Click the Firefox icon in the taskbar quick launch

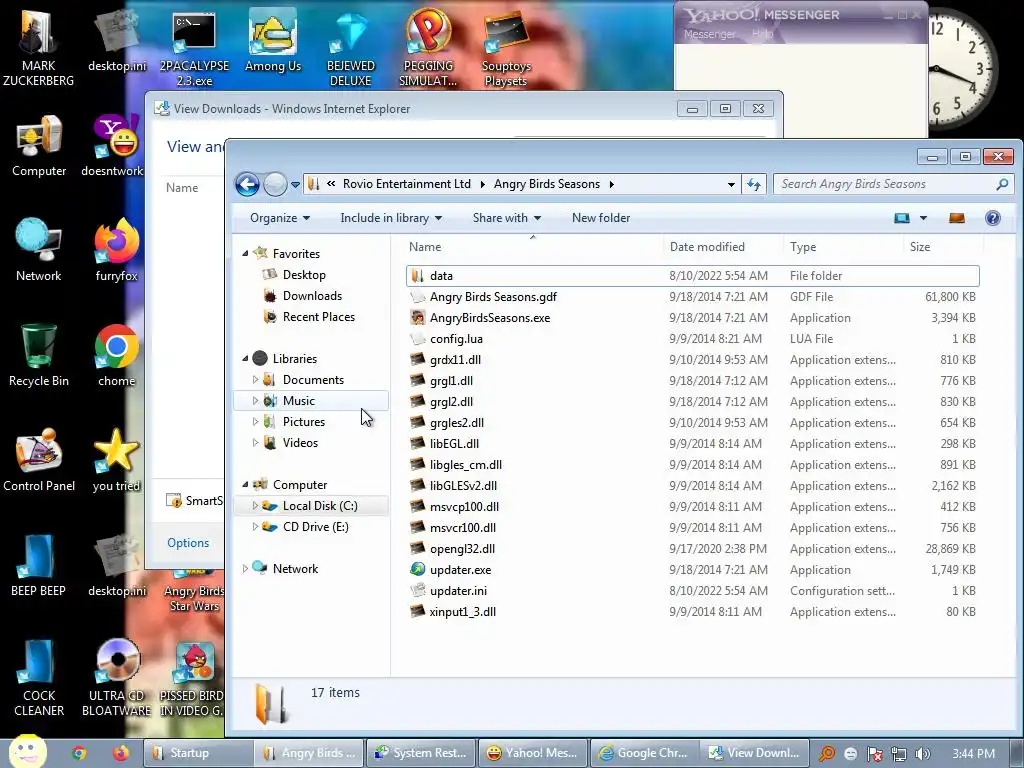(x=121, y=753)
